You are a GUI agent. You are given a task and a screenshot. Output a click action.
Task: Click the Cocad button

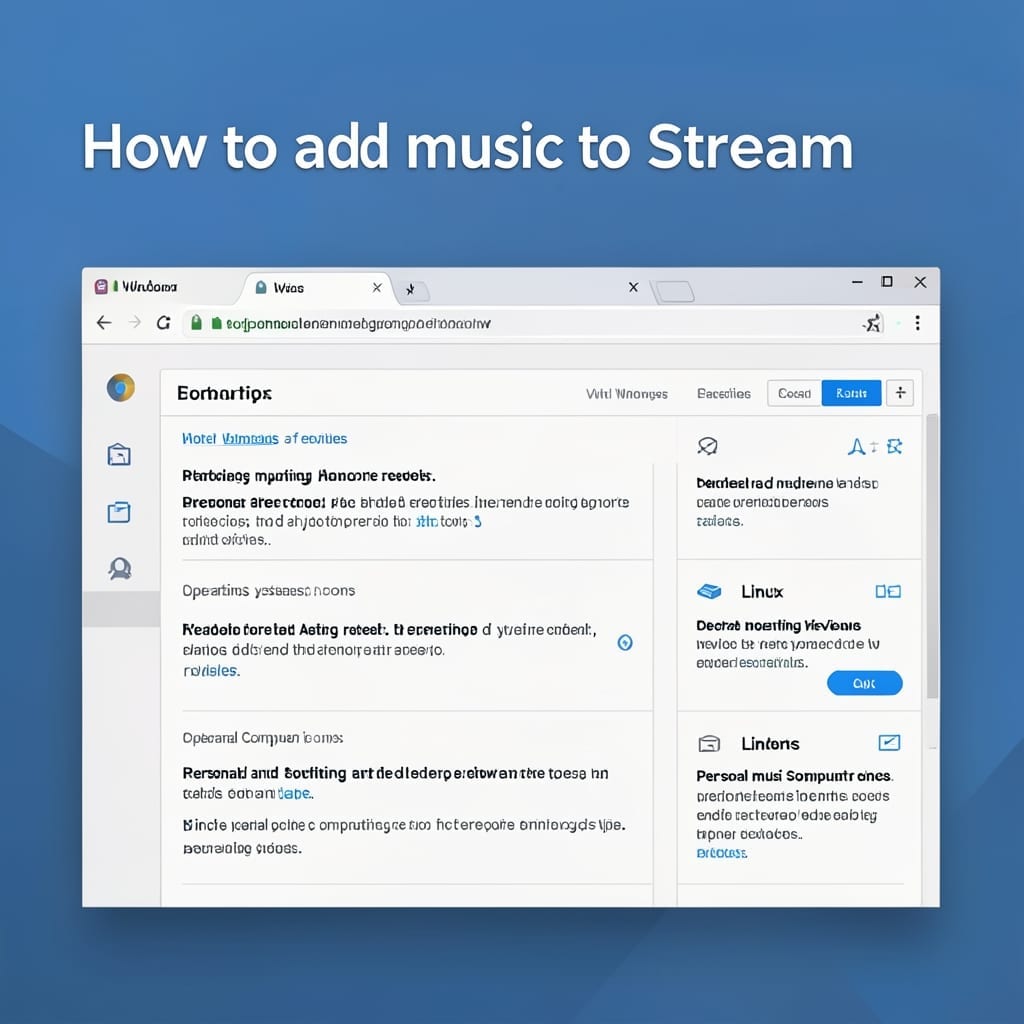click(794, 393)
